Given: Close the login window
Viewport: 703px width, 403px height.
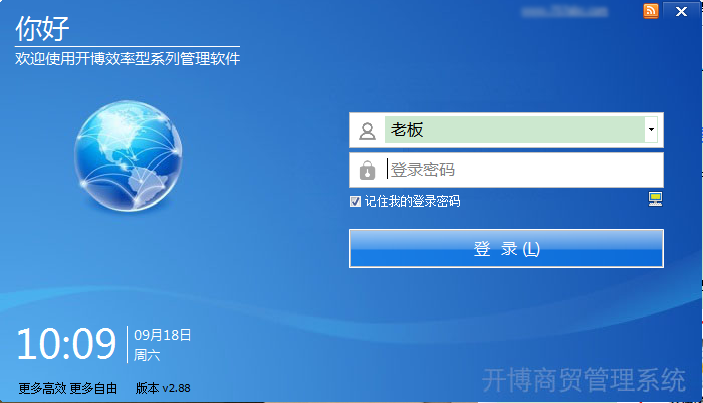Looking at the screenshot, I should pyautogui.click(x=681, y=11).
